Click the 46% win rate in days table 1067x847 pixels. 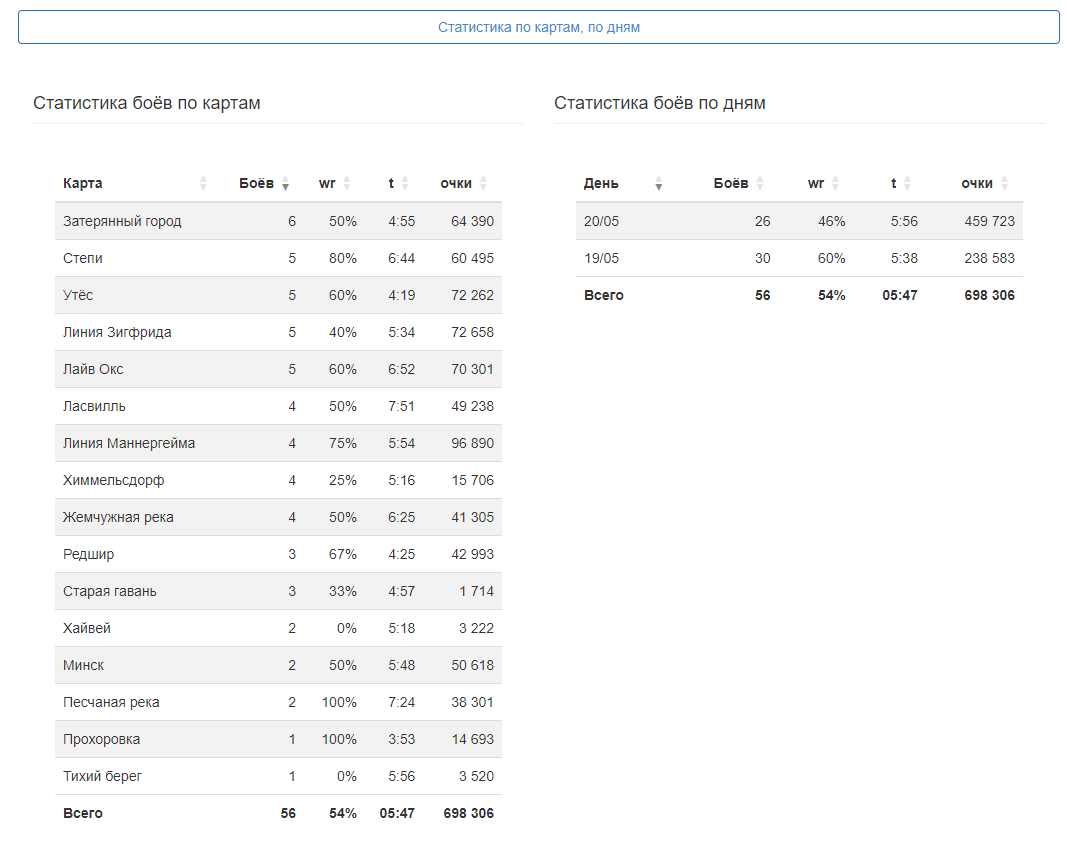point(832,221)
